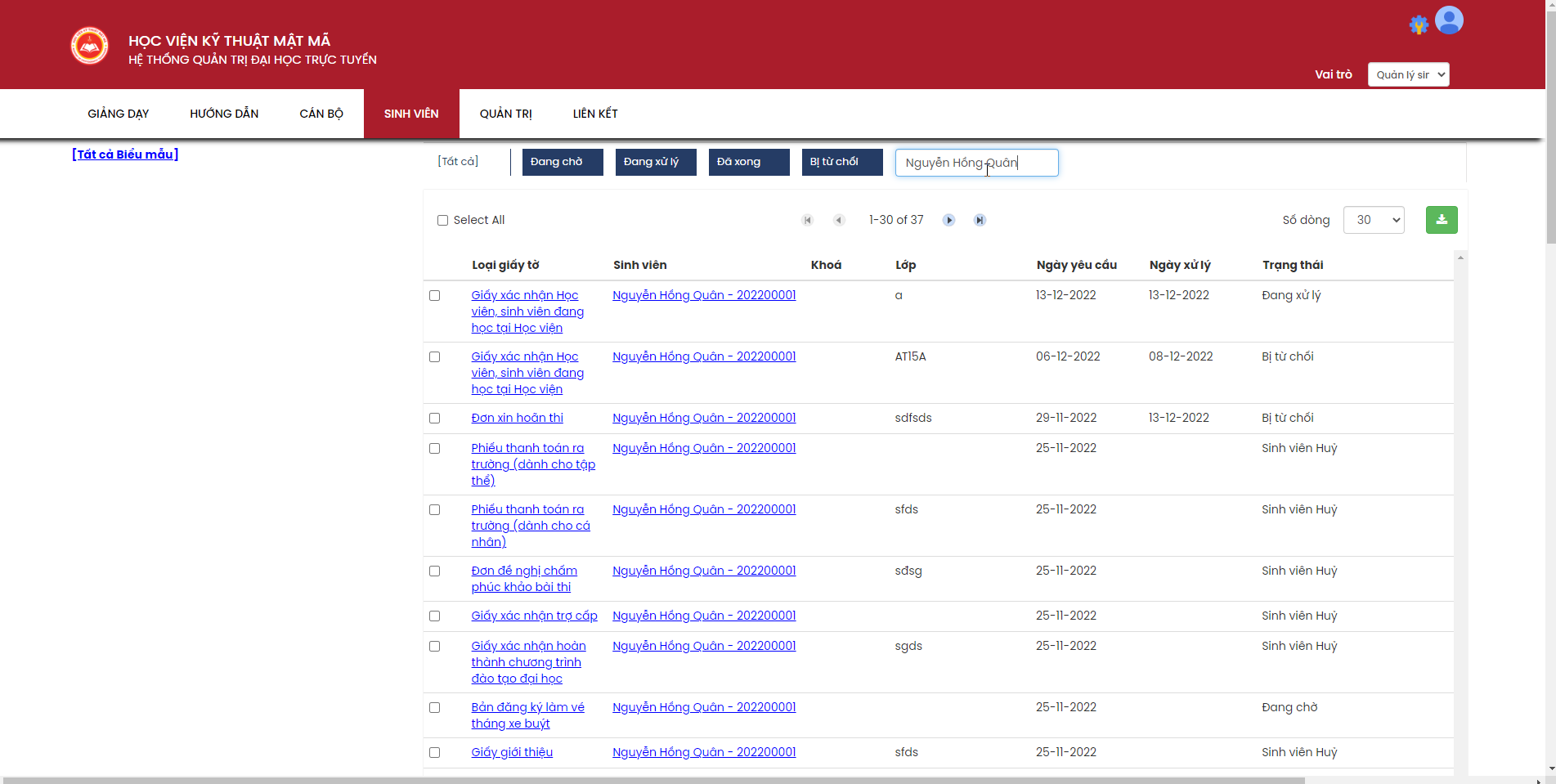Check the Phiếu thanh toán tập thể row
This screenshot has width=1556, height=784.
434,449
